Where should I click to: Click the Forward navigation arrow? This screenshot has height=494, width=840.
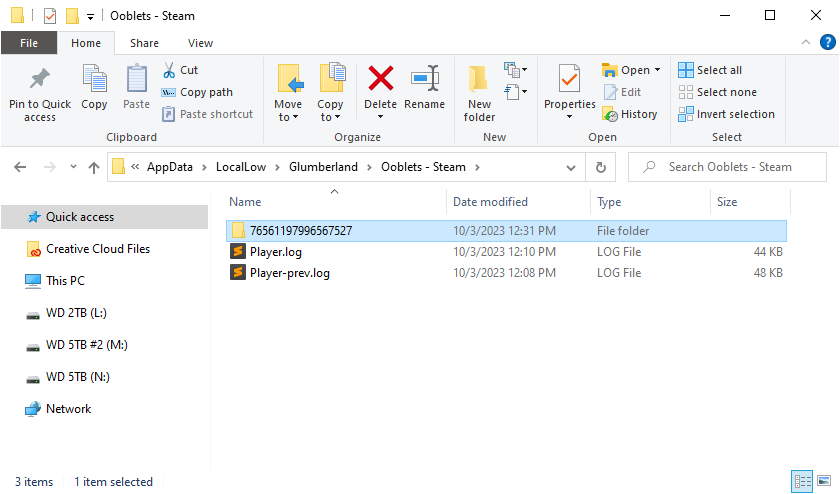(x=49, y=167)
